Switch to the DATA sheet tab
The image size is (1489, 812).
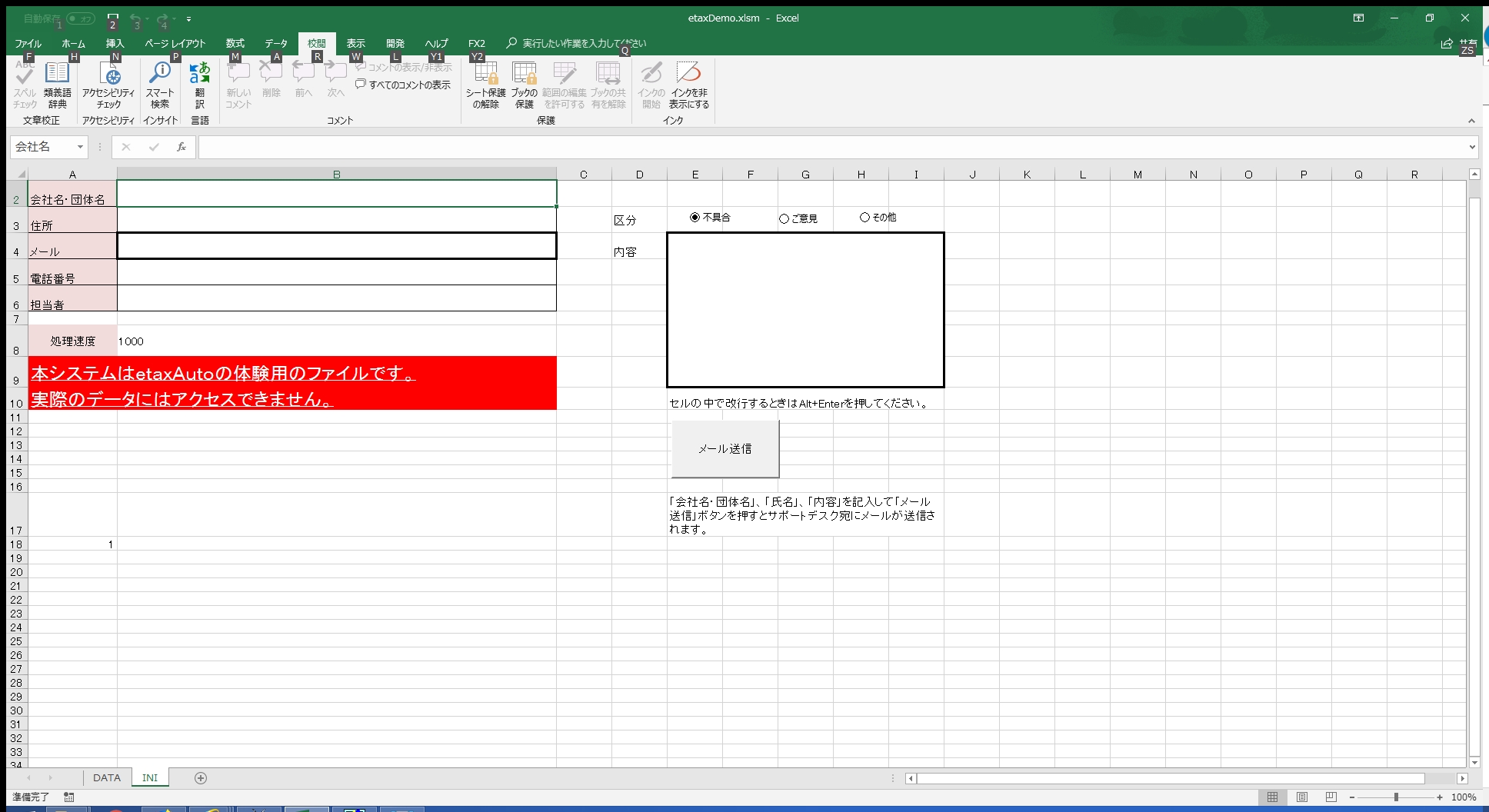point(107,777)
